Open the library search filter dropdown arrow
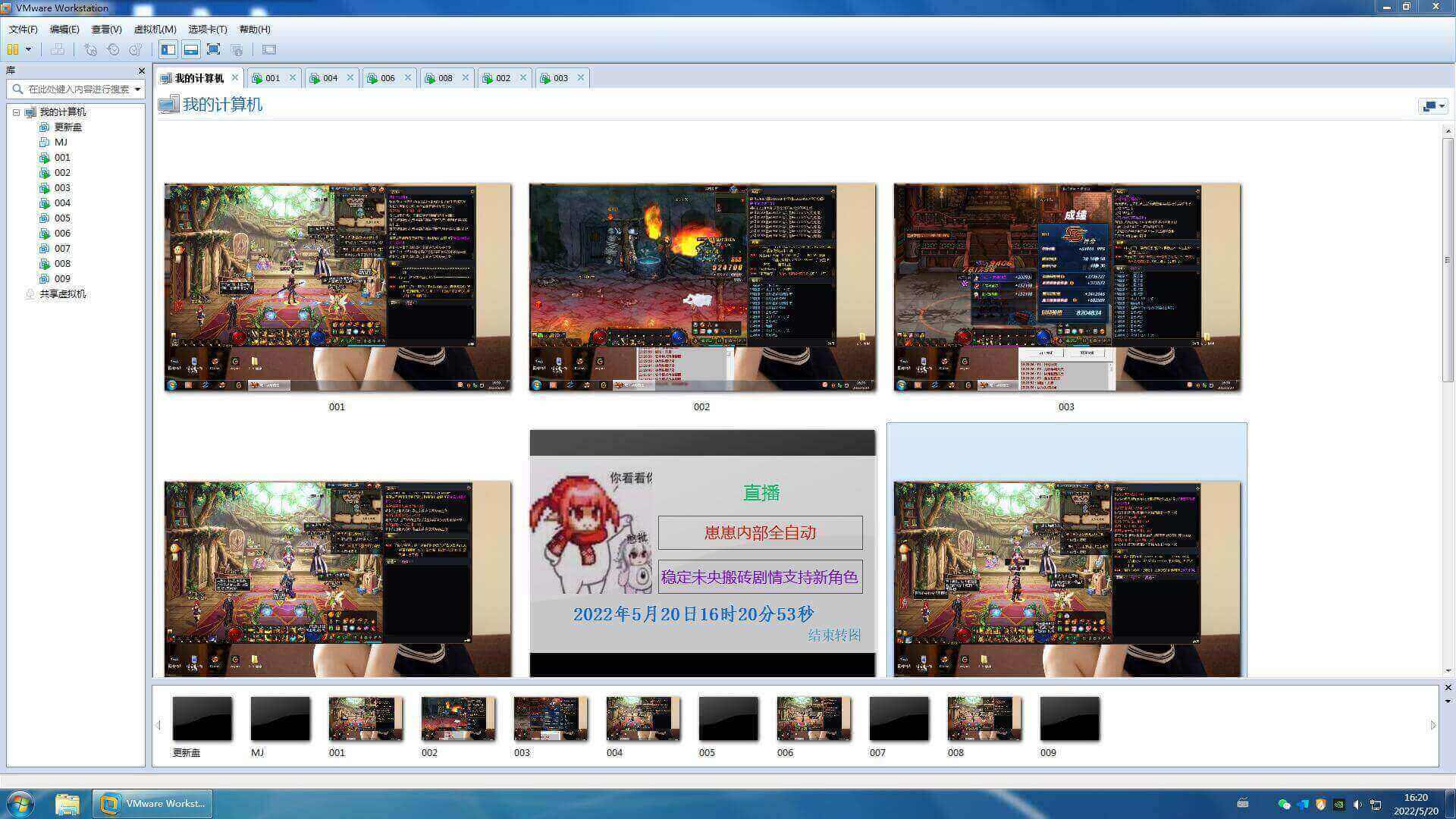This screenshot has height=819, width=1456. click(137, 89)
